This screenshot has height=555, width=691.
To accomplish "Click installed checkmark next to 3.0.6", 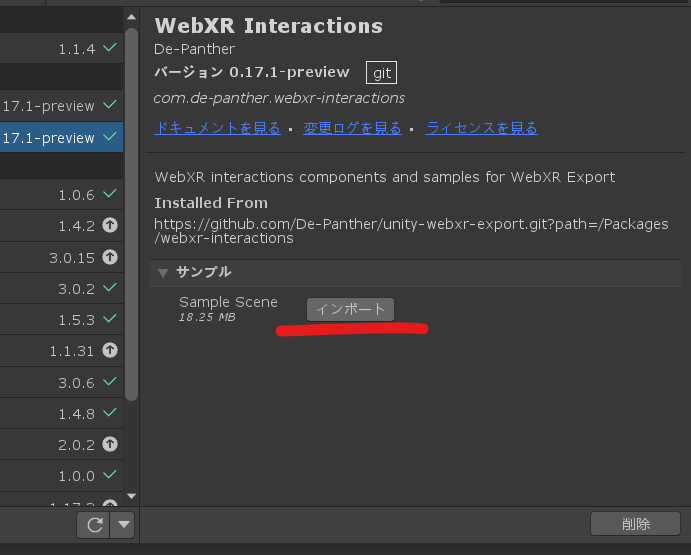I will click(110, 381).
